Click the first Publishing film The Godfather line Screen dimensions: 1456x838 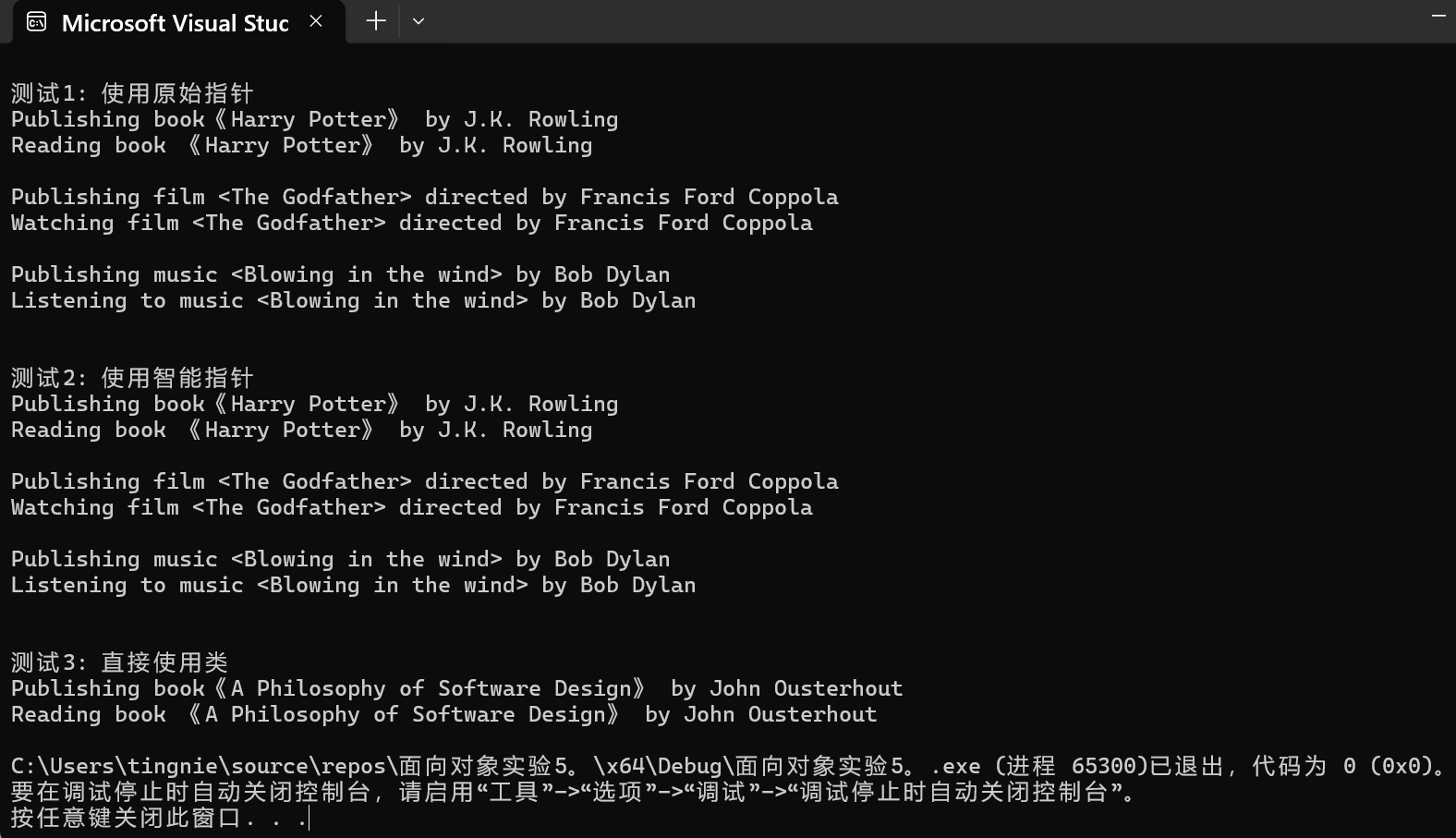click(424, 197)
